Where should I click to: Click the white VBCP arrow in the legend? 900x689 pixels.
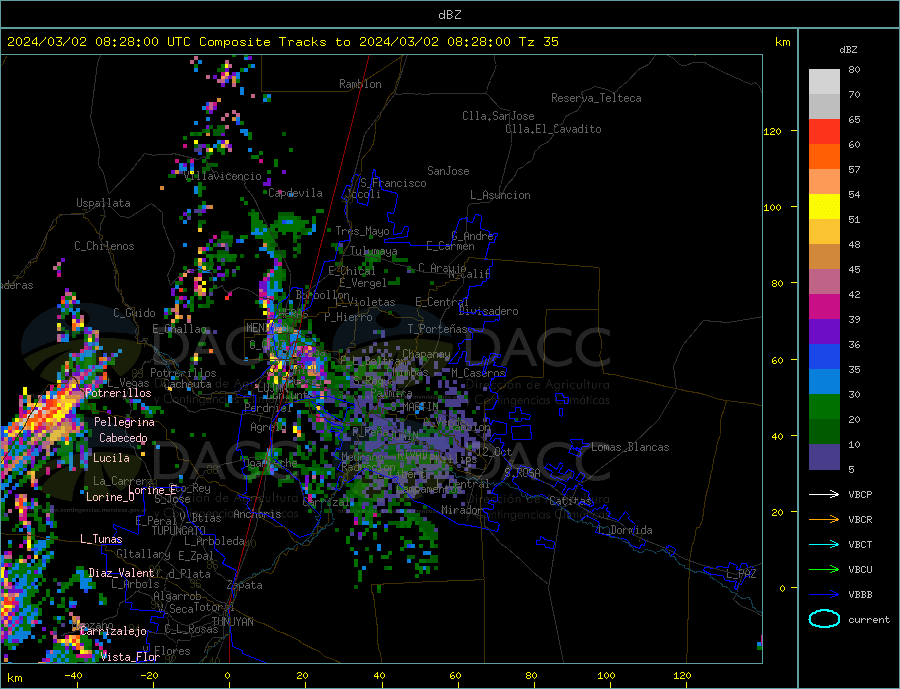824,494
